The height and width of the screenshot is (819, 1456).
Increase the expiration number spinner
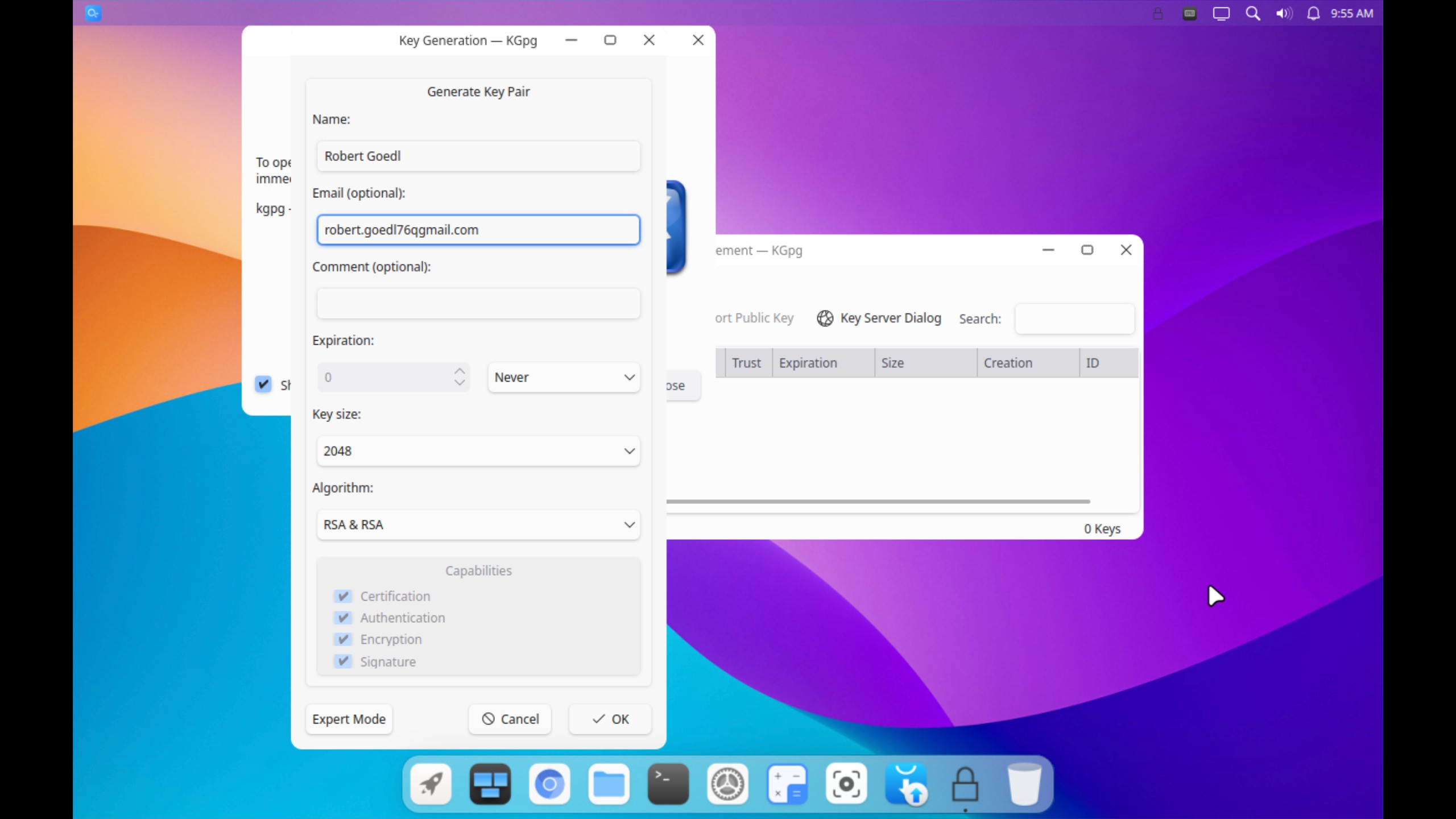pyautogui.click(x=460, y=371)
